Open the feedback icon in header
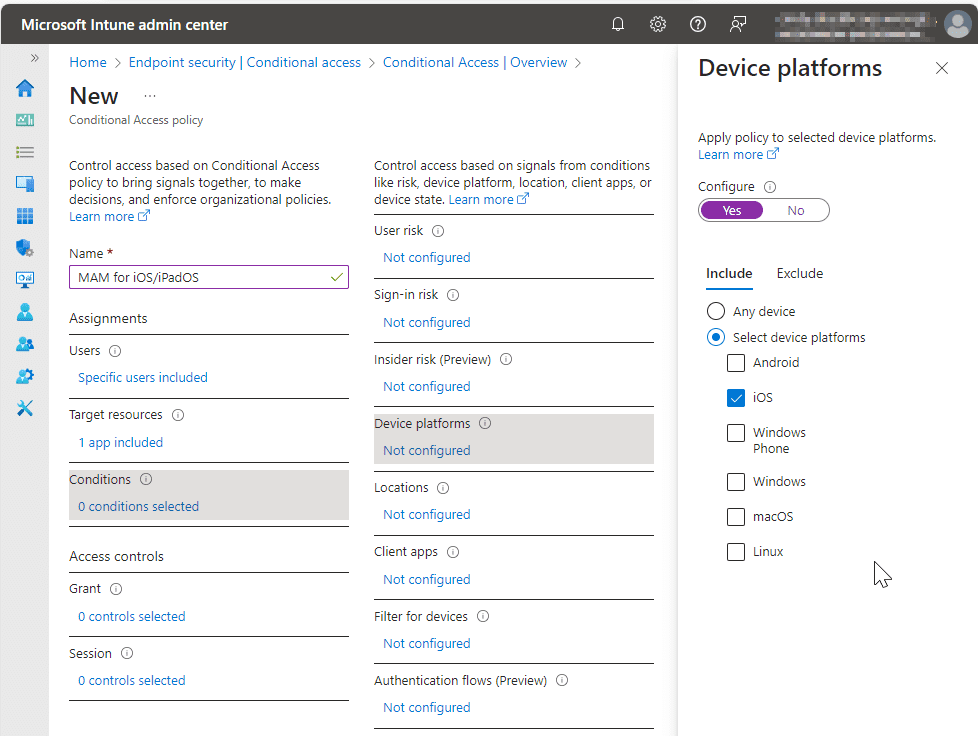 [x=738, y=24]
